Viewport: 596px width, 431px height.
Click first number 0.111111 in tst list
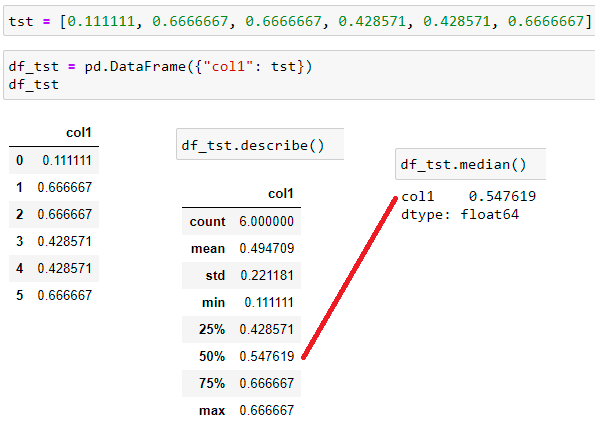click(x=101, y=21)
